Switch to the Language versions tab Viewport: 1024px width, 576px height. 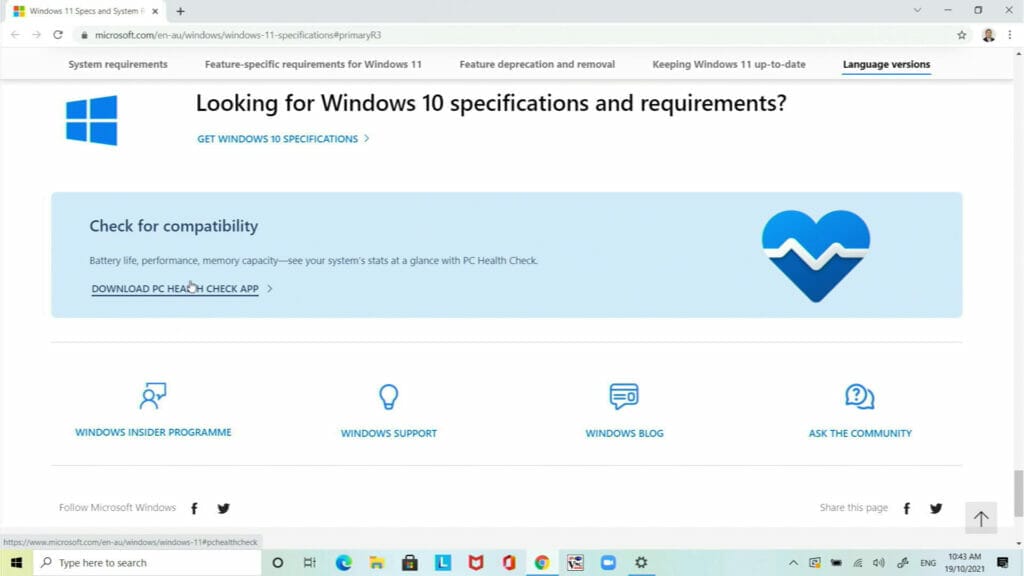pos(885,63)
